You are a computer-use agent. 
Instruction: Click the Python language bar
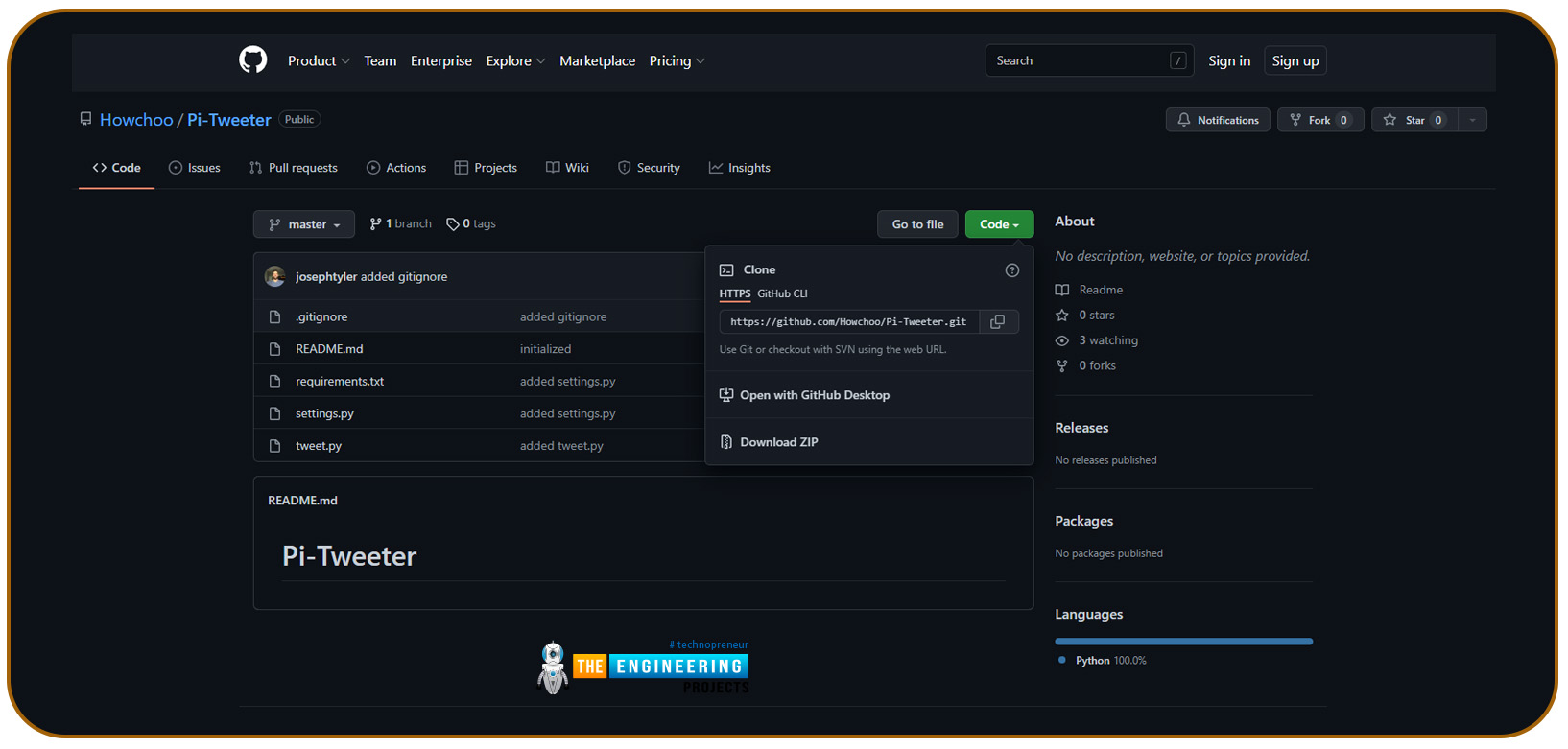[1183, 642]
